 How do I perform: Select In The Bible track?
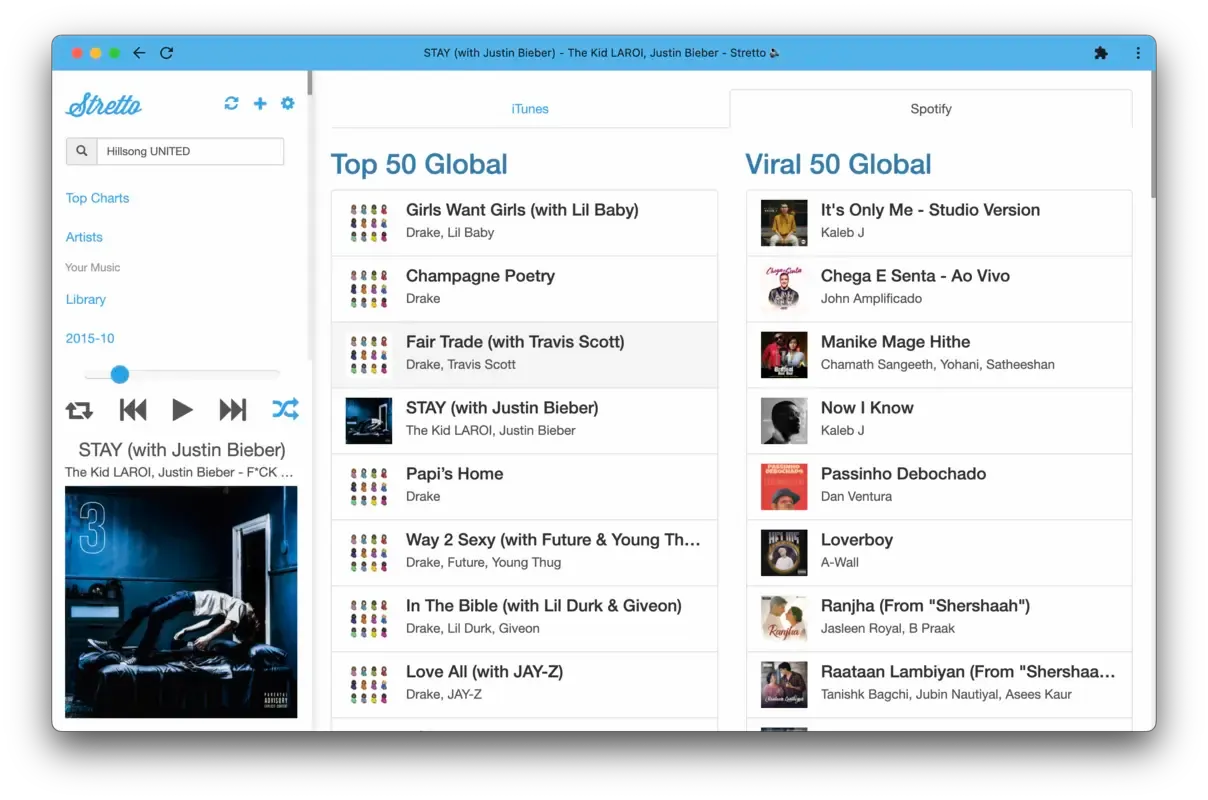[x=524, y=619]
